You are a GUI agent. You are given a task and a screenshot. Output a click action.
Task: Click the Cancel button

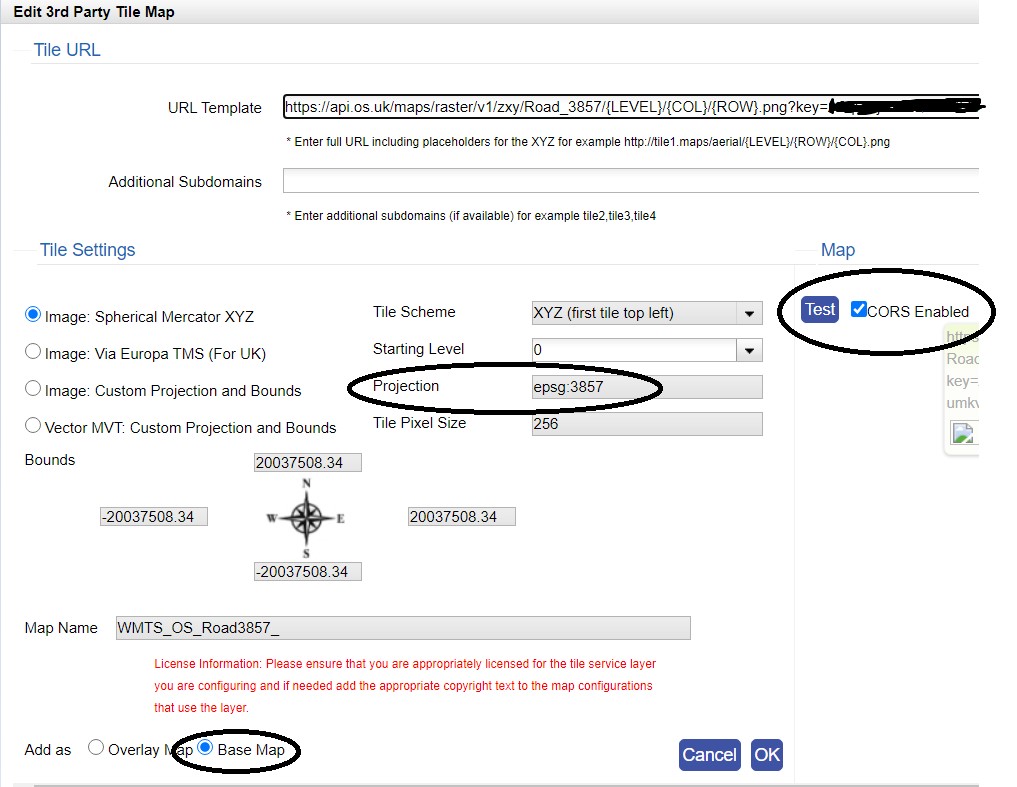(709, 755)
